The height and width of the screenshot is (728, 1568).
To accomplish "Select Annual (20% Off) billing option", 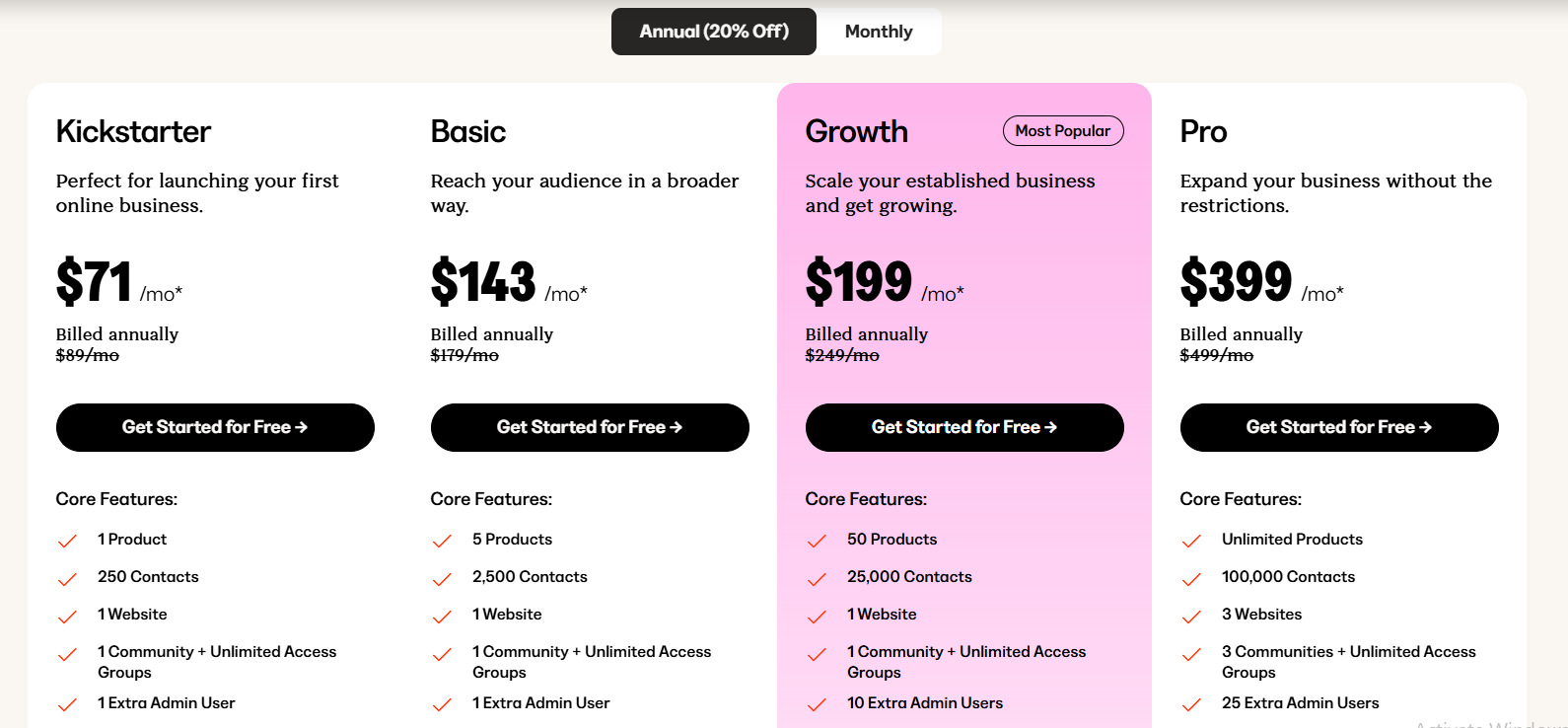I will 714,32.
